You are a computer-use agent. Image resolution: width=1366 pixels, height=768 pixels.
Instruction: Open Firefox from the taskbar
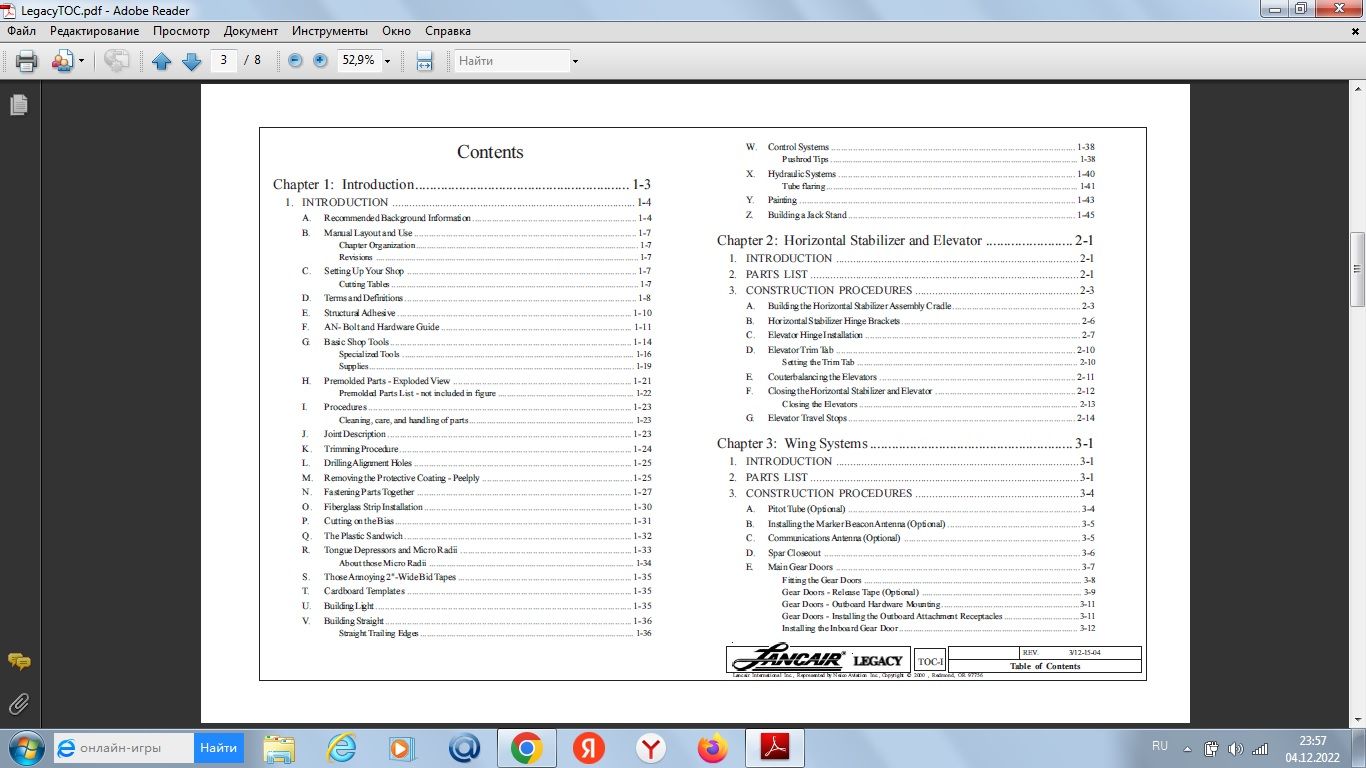pyautogui.click(x=713, y=747)
